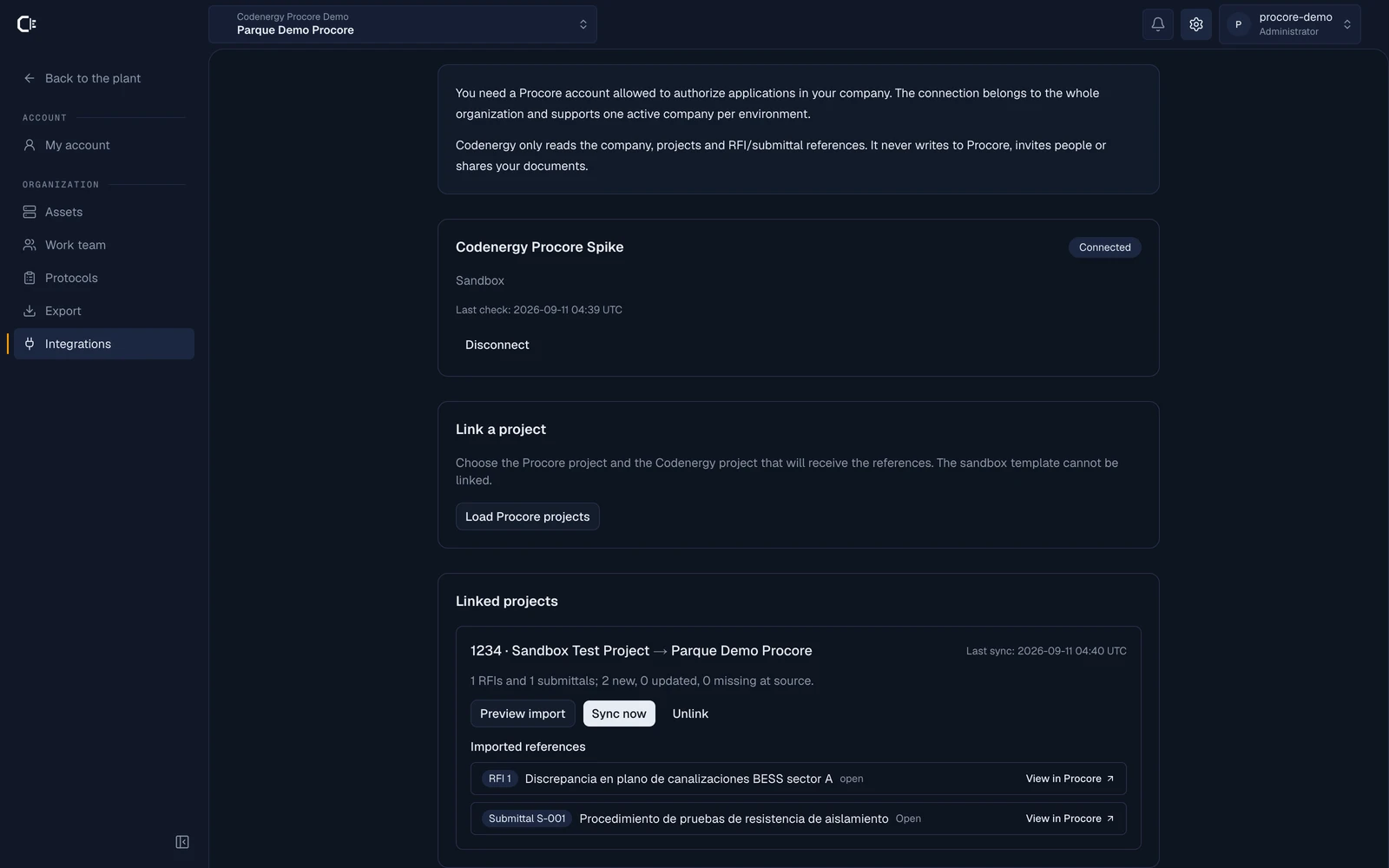Click the Link a project heading

coord(501,430)
